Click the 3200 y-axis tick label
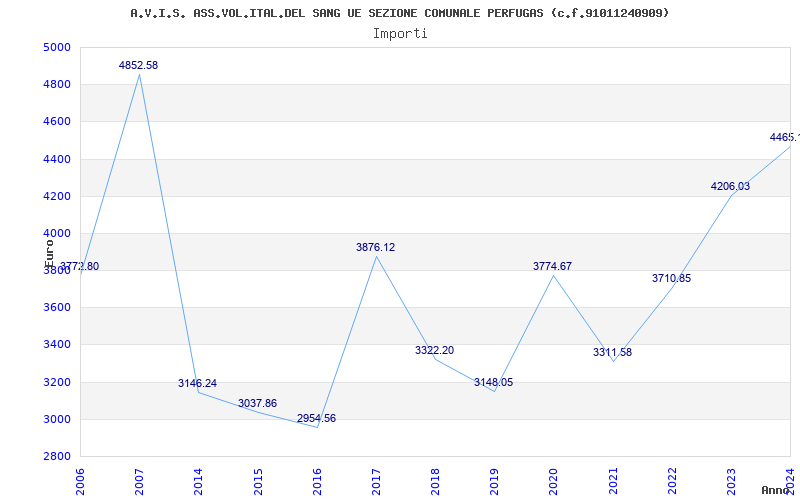 click(x=57, y=383)
